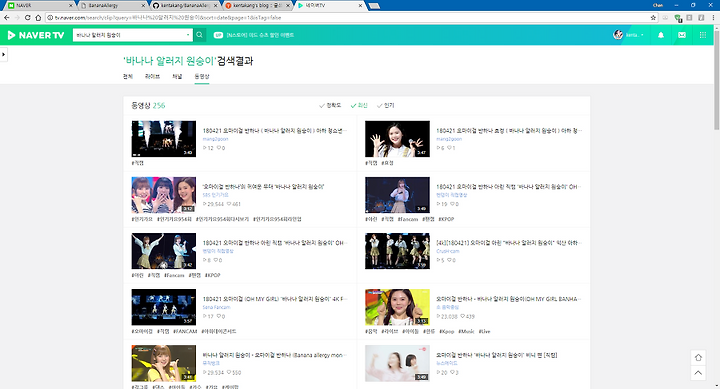The height and width of the screenshot is (389, 720).
Task: Reload the page
Action: click(x=28, y=17)
